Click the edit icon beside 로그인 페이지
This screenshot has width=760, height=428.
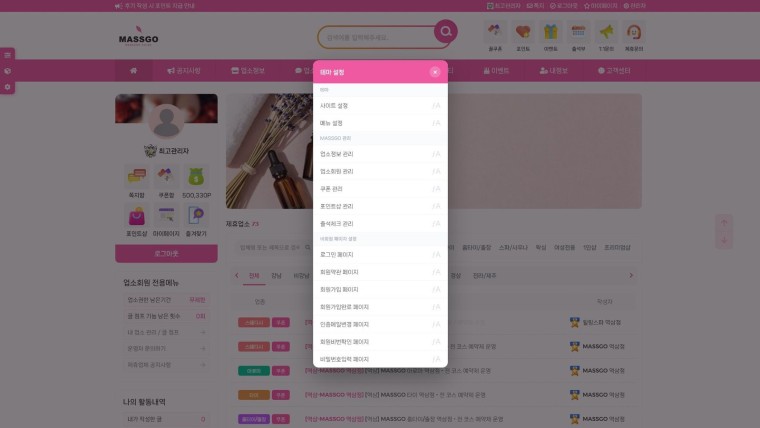click(436, 255)
